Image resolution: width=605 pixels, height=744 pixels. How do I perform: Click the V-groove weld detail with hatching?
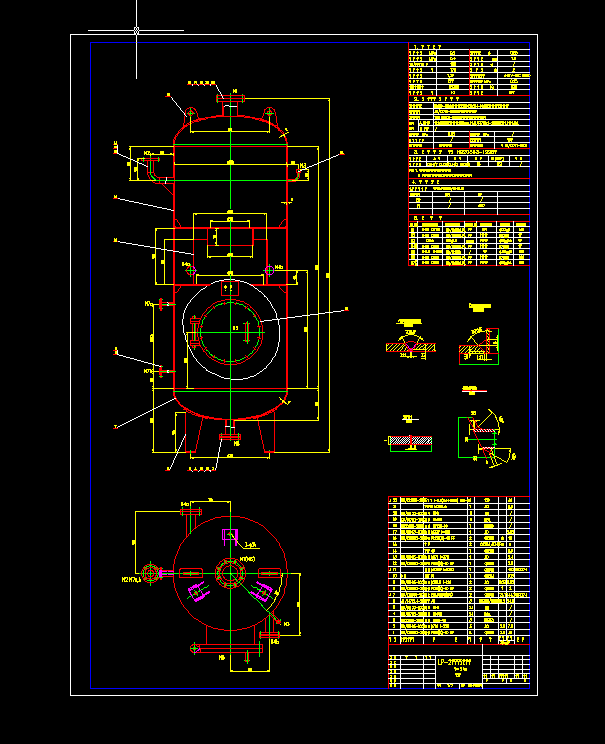pos(410,345)
